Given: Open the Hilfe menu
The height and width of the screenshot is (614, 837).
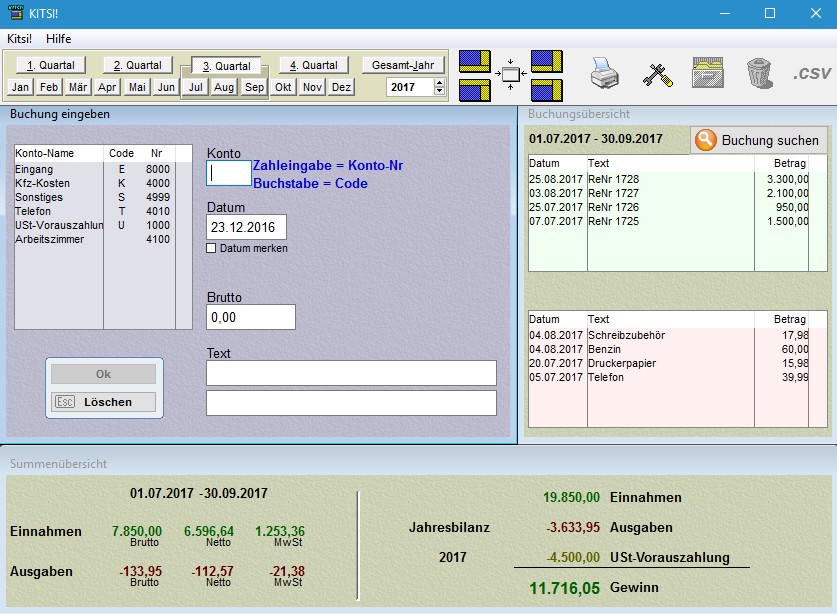Looking at the screenshot, I should coord(59,39).
